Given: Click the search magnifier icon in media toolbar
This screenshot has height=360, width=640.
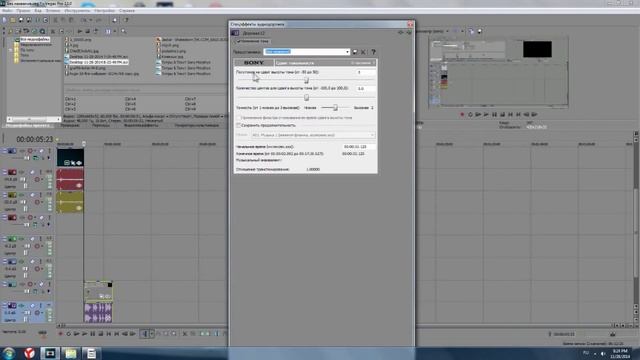Looking at the screenshot, I should click(x=123, y=31).
